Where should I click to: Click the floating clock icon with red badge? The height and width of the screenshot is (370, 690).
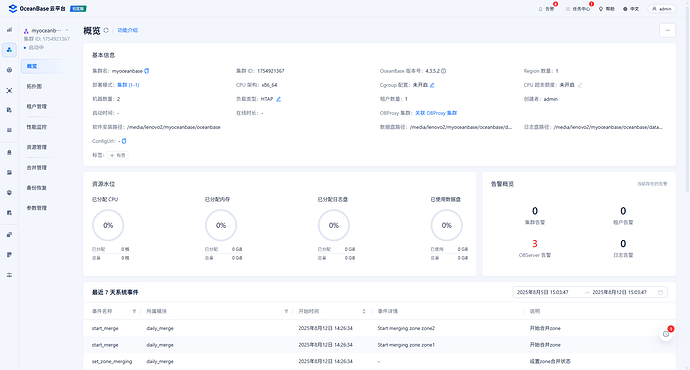pos(666,334)
